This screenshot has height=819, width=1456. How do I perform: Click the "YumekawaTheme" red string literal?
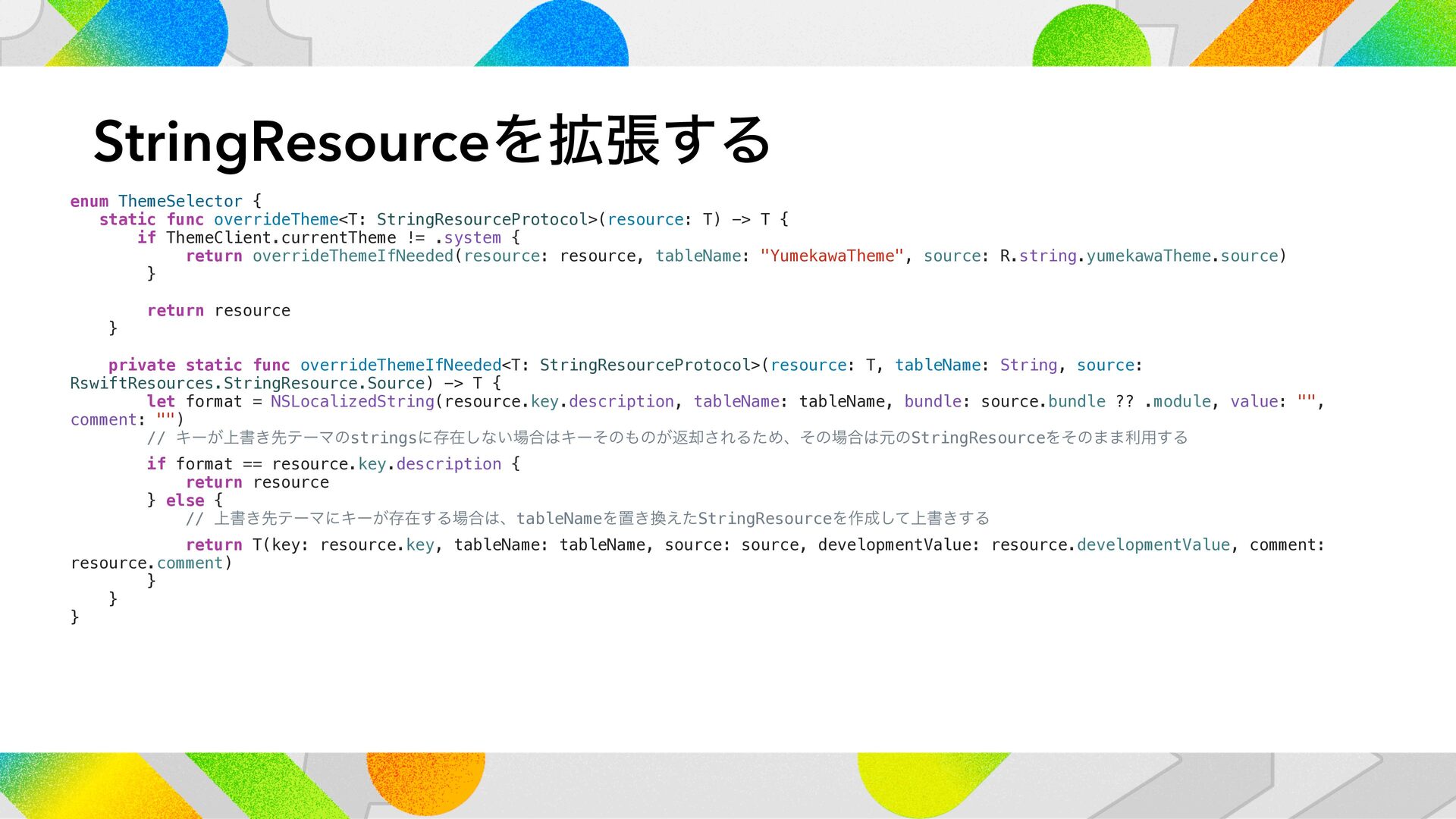tap(832, 256)
